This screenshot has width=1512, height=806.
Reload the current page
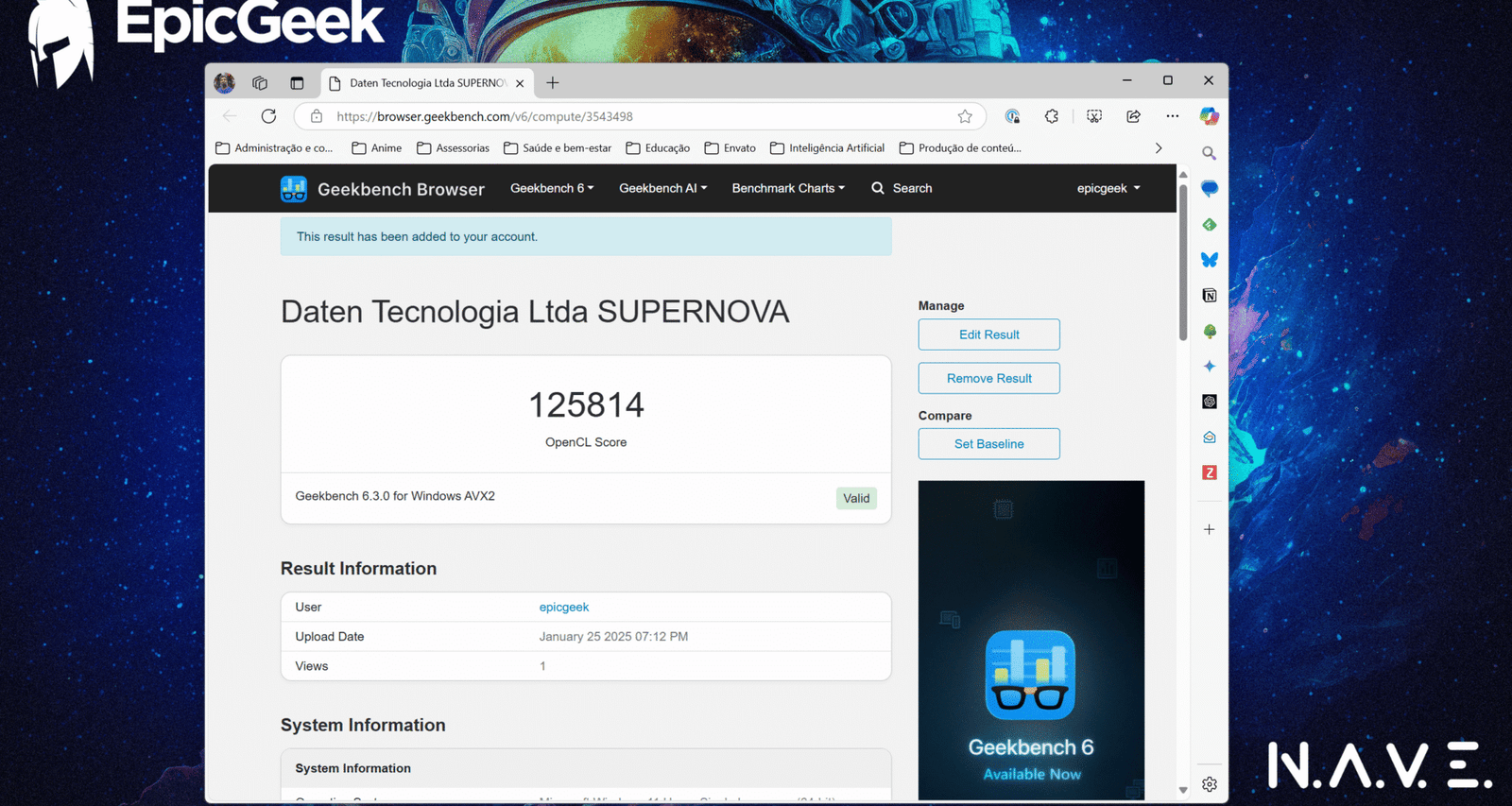tap(268, 116)
